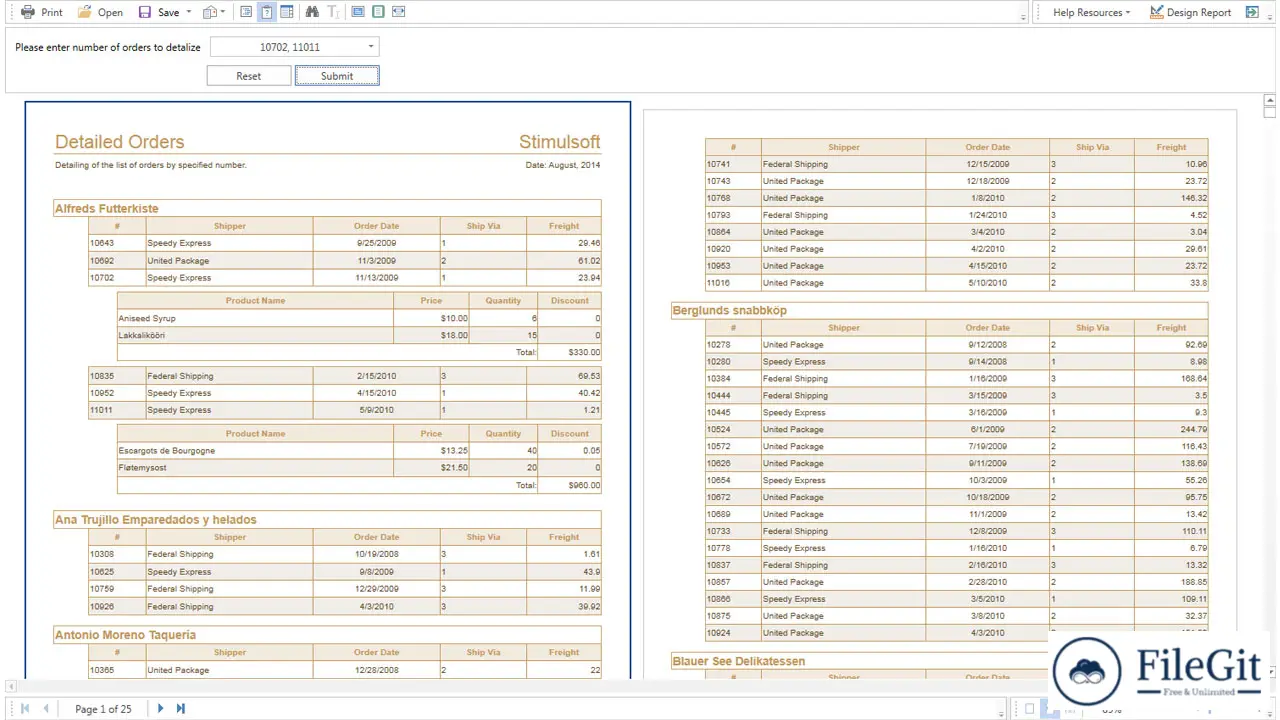Click freight value 146.32
1280x720 pixels.
pos(1193,198)
